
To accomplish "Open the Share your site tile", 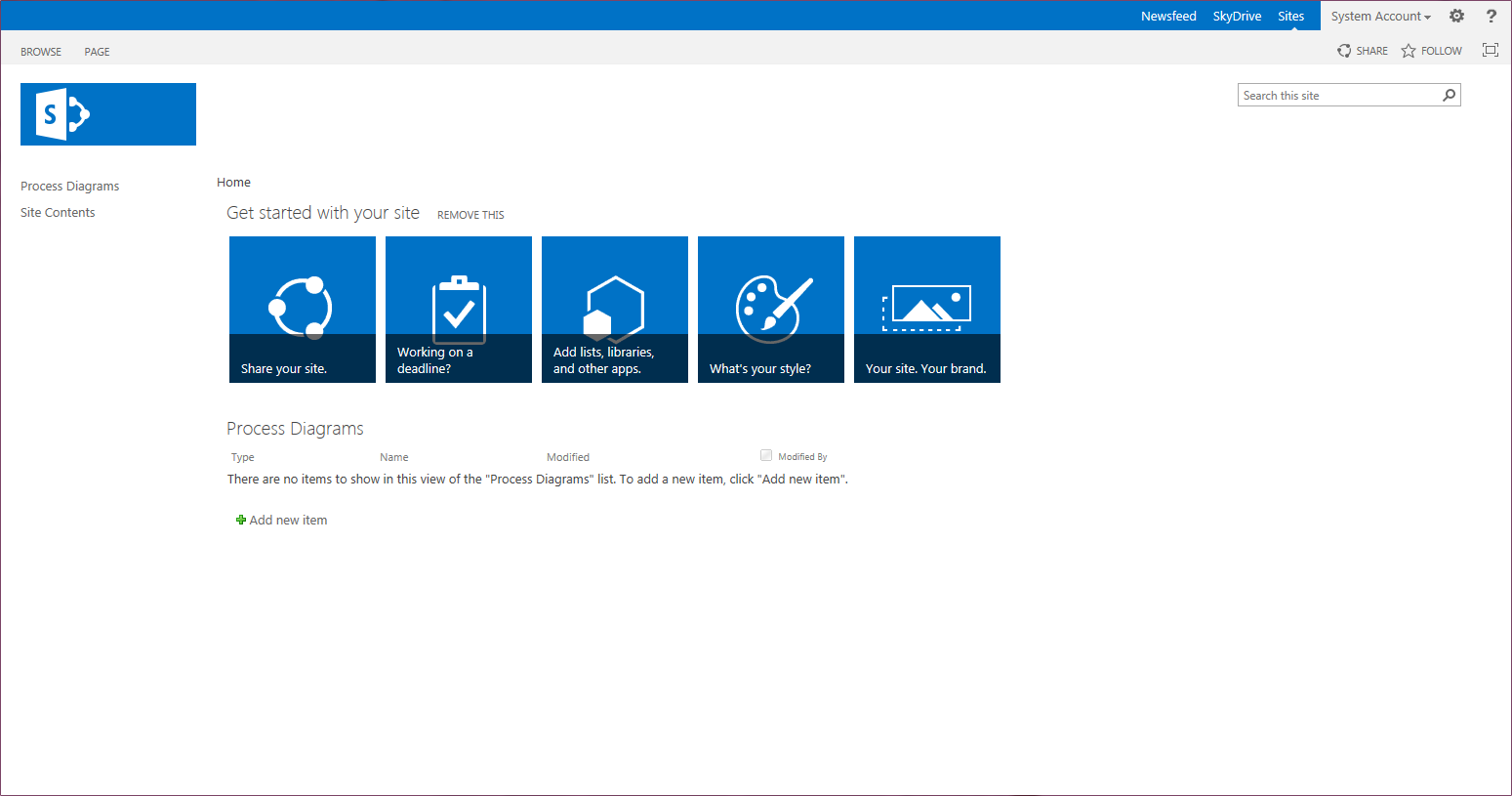I will (303, 310).
